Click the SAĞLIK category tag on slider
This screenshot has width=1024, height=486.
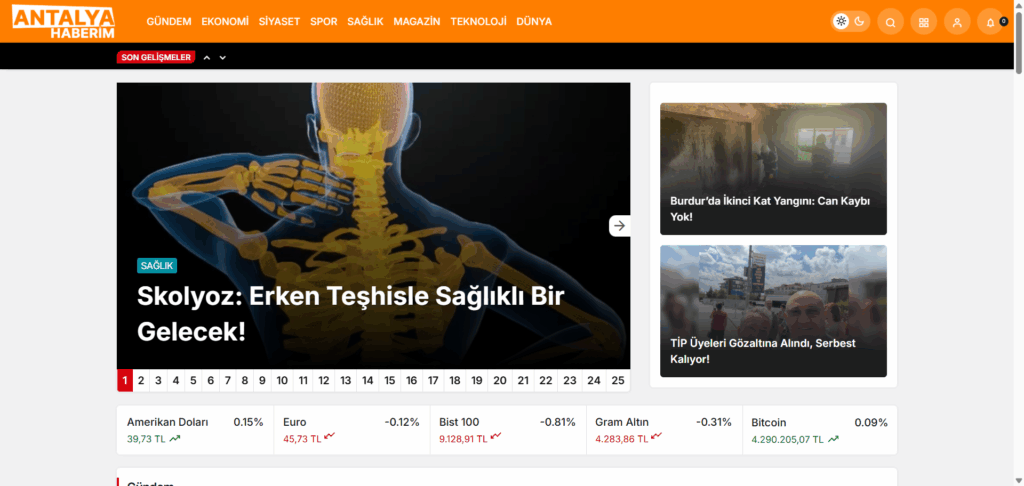[x=157, y=266]
